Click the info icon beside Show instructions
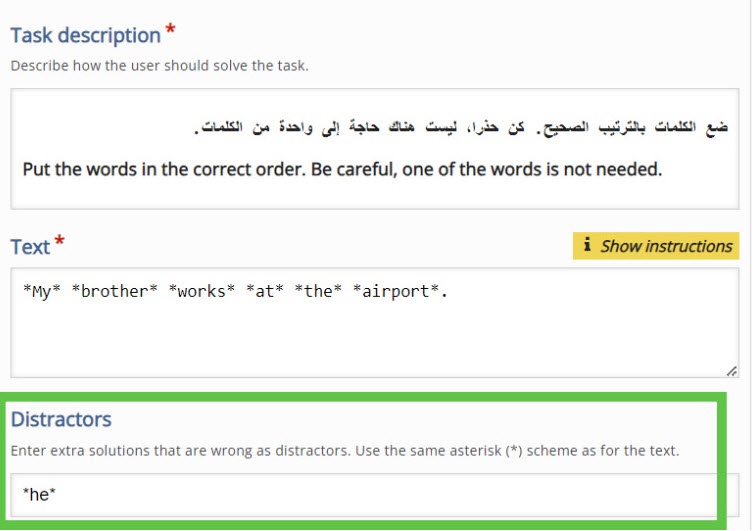 pos(587,245)
